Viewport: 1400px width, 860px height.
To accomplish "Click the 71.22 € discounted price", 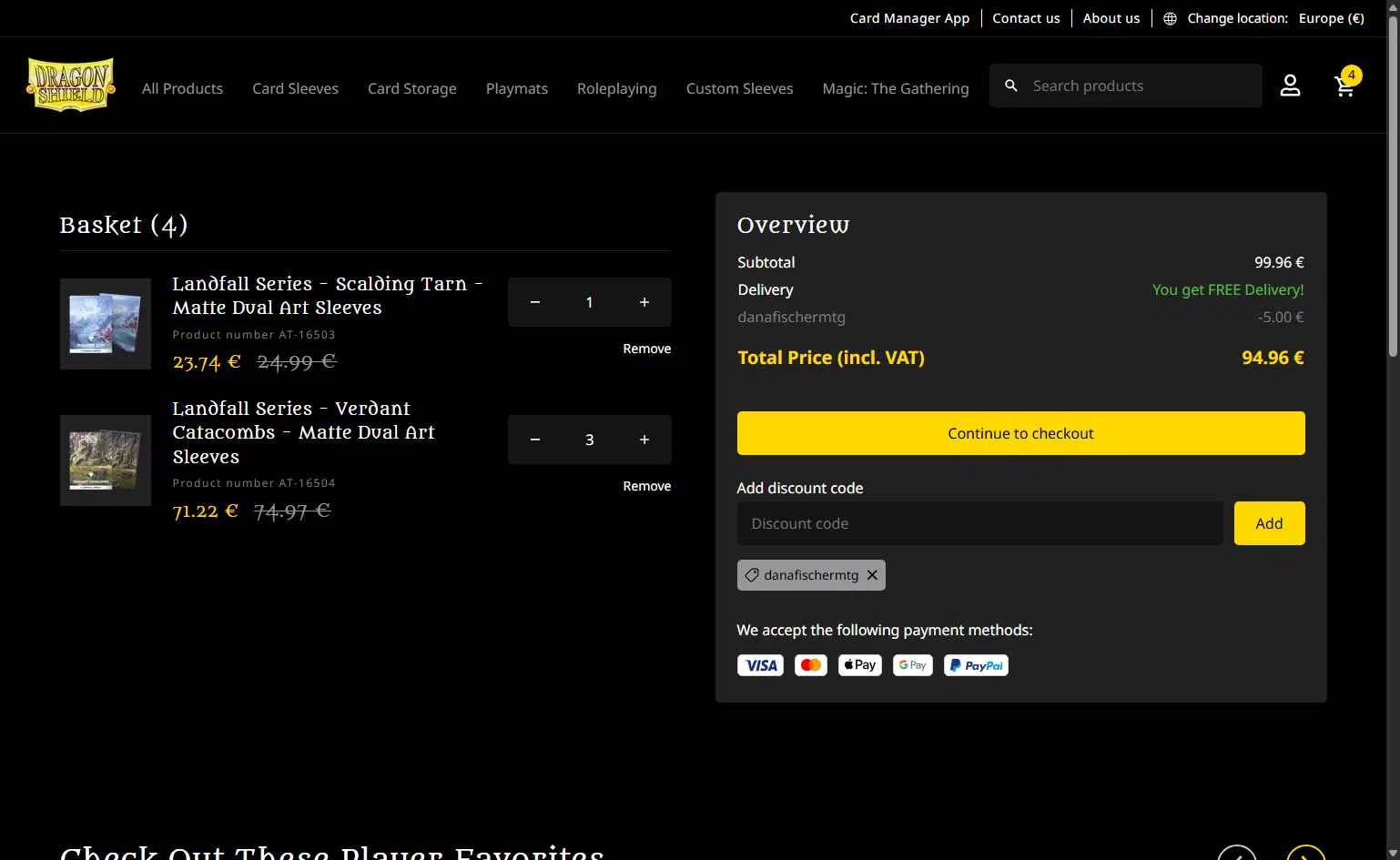I will 206,511.
